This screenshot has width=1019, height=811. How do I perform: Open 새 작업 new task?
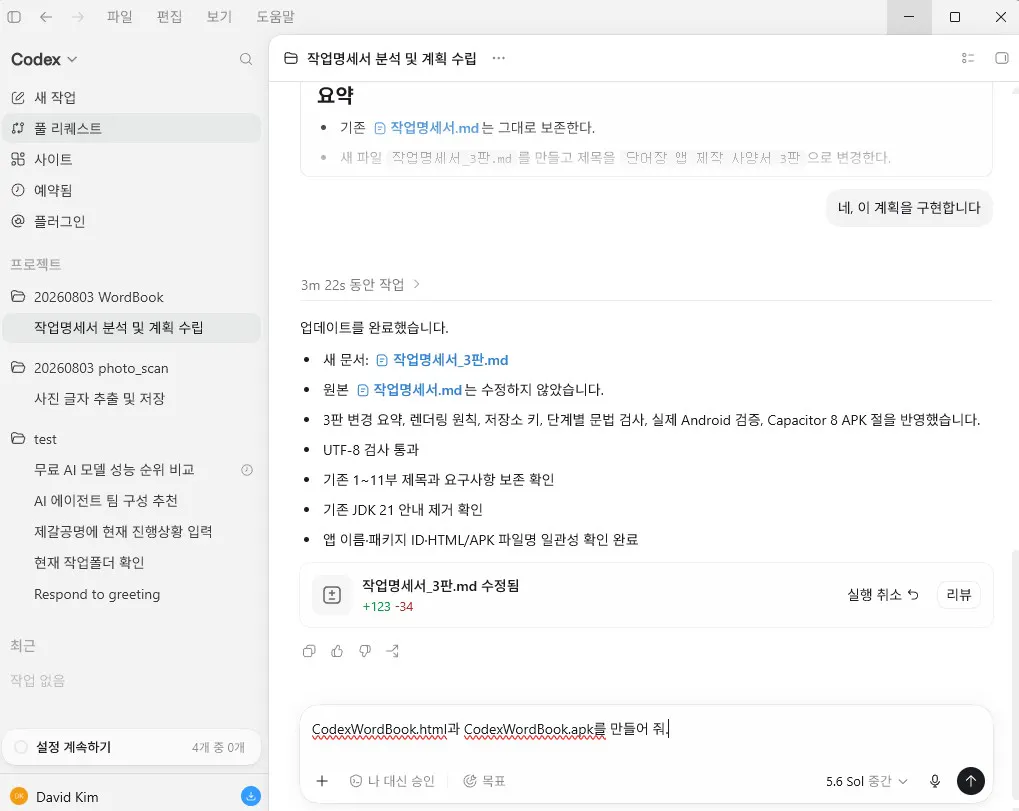pos(132,97)
